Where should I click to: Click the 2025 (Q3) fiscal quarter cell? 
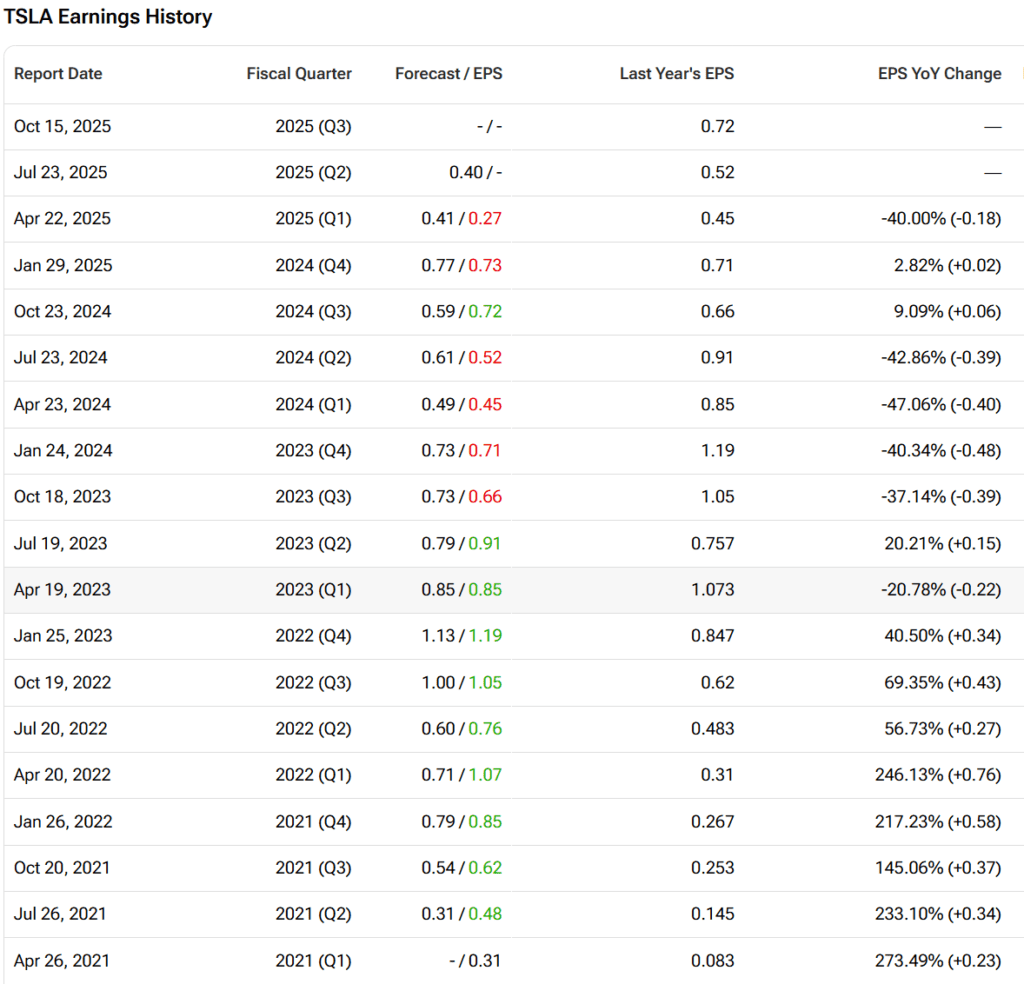tap(313, 126)
